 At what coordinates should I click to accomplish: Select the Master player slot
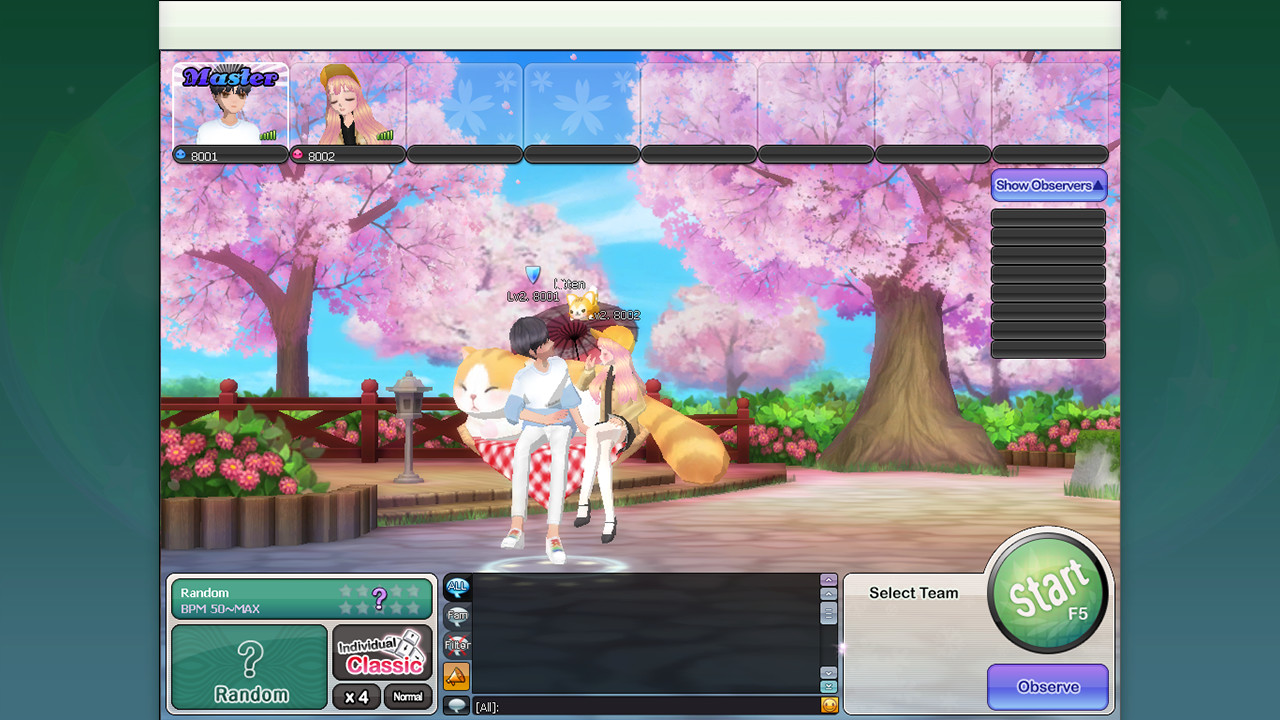[x=230, y=105]
